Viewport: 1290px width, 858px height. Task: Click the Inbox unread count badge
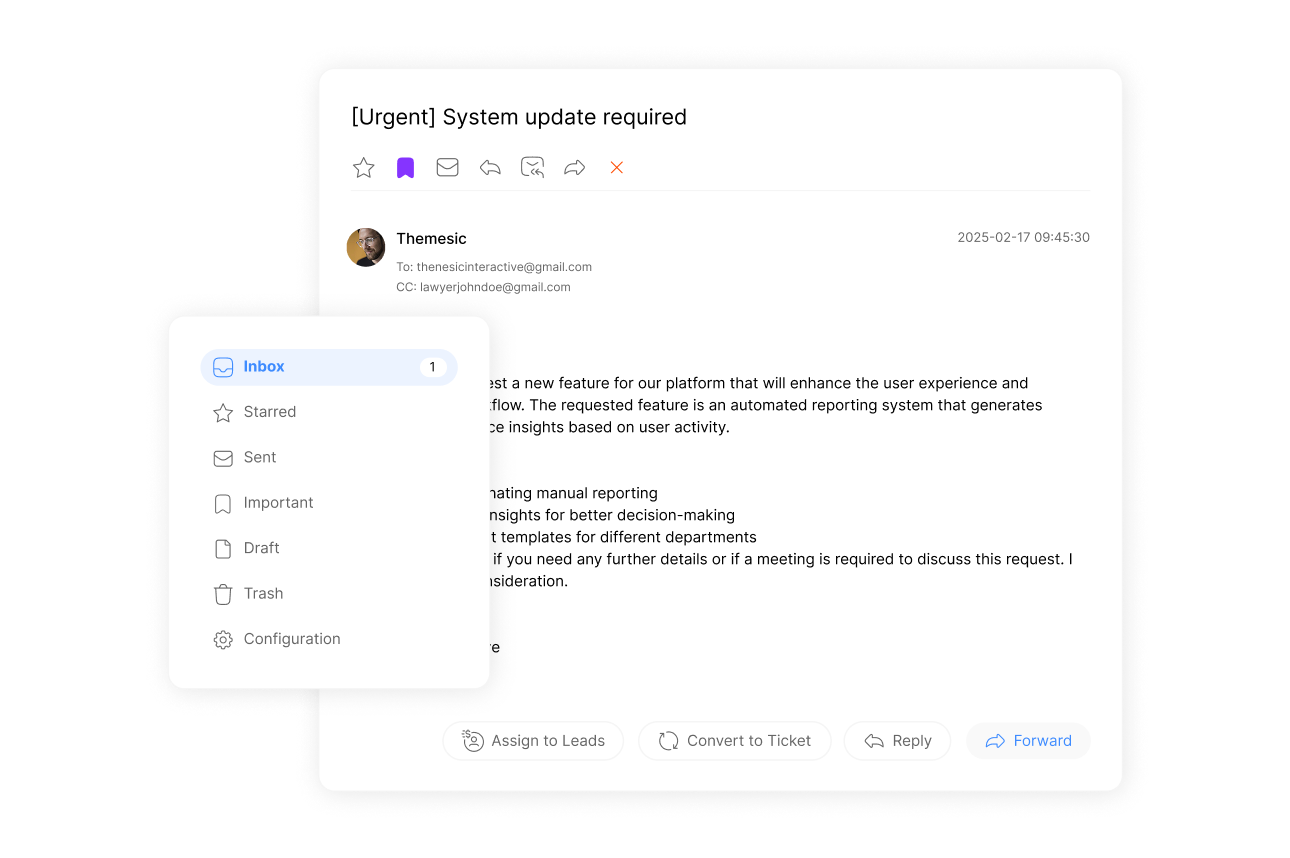pos(432,367)
